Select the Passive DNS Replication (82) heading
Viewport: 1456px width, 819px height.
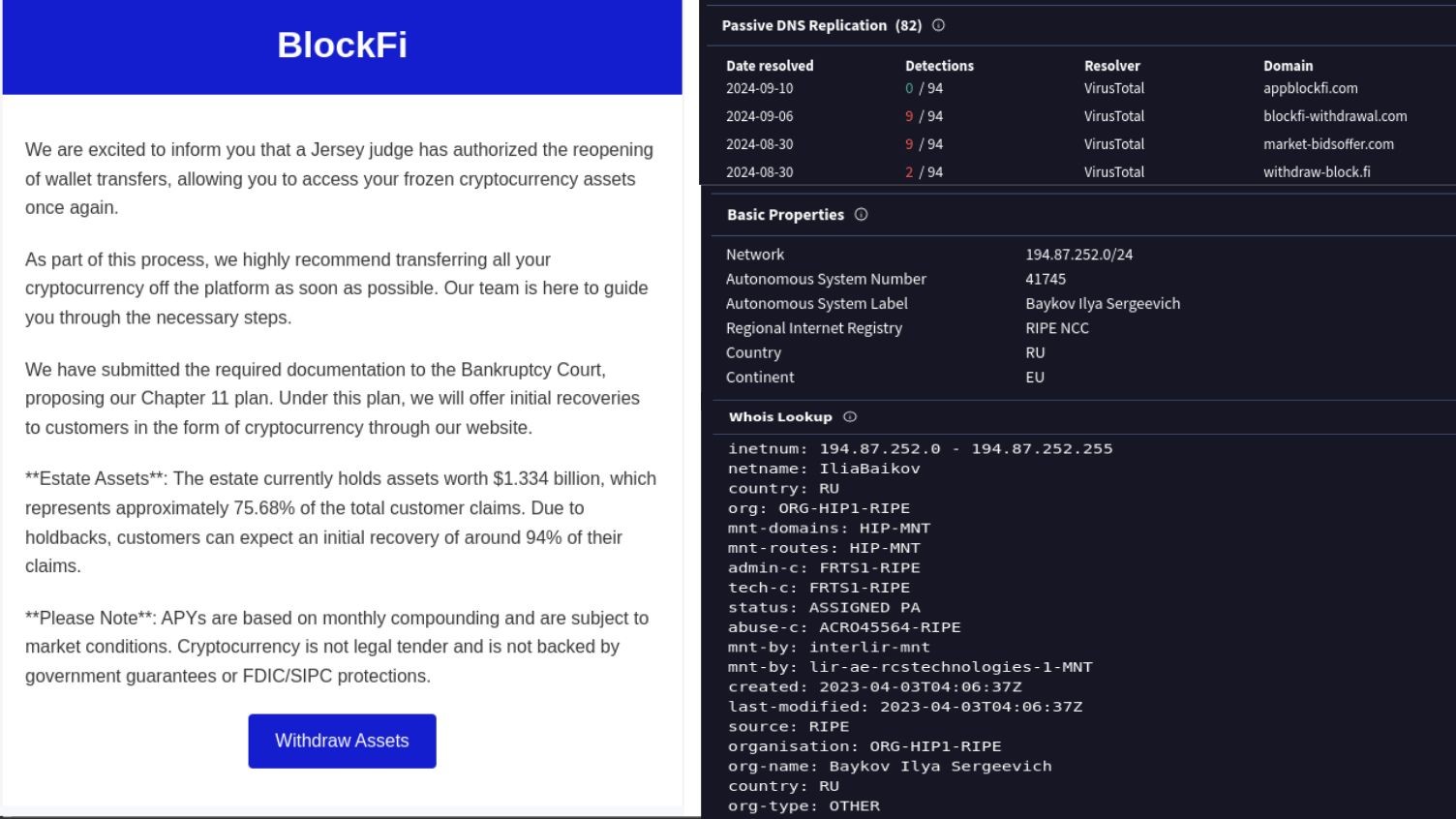tap(822, 26)
